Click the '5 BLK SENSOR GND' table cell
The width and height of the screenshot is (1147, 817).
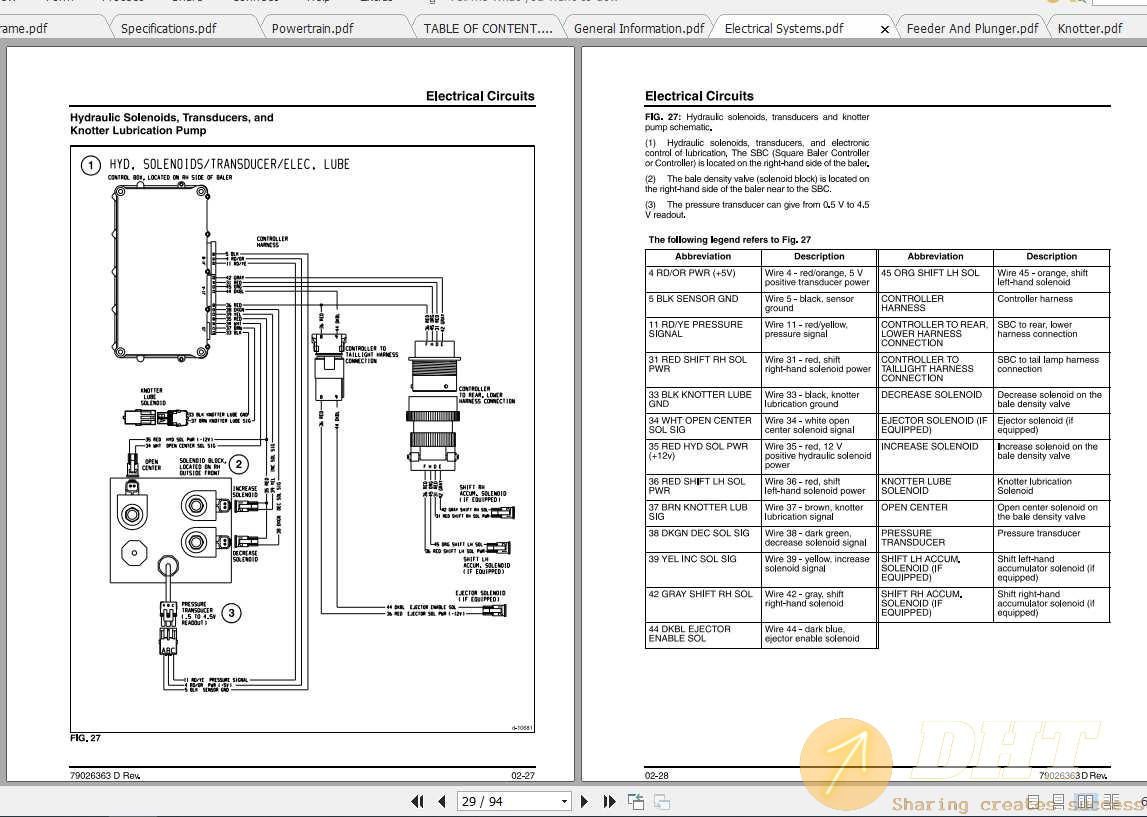(703, 304)
